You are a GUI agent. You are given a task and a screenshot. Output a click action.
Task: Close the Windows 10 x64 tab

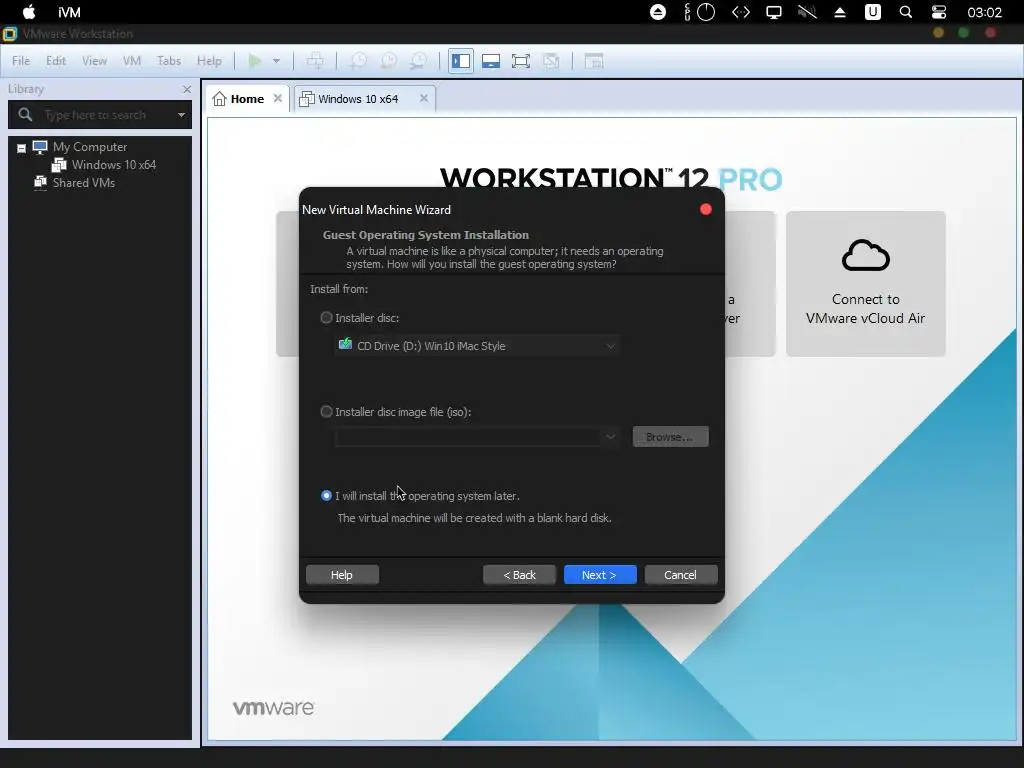point(424,98)
